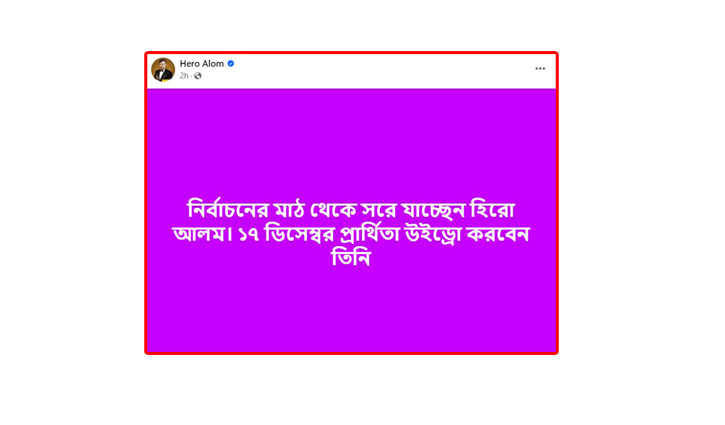Click the word আলম। in the second line
Image resolution: width=725 pixels, height=425 pixels.
tap(203, 234)
